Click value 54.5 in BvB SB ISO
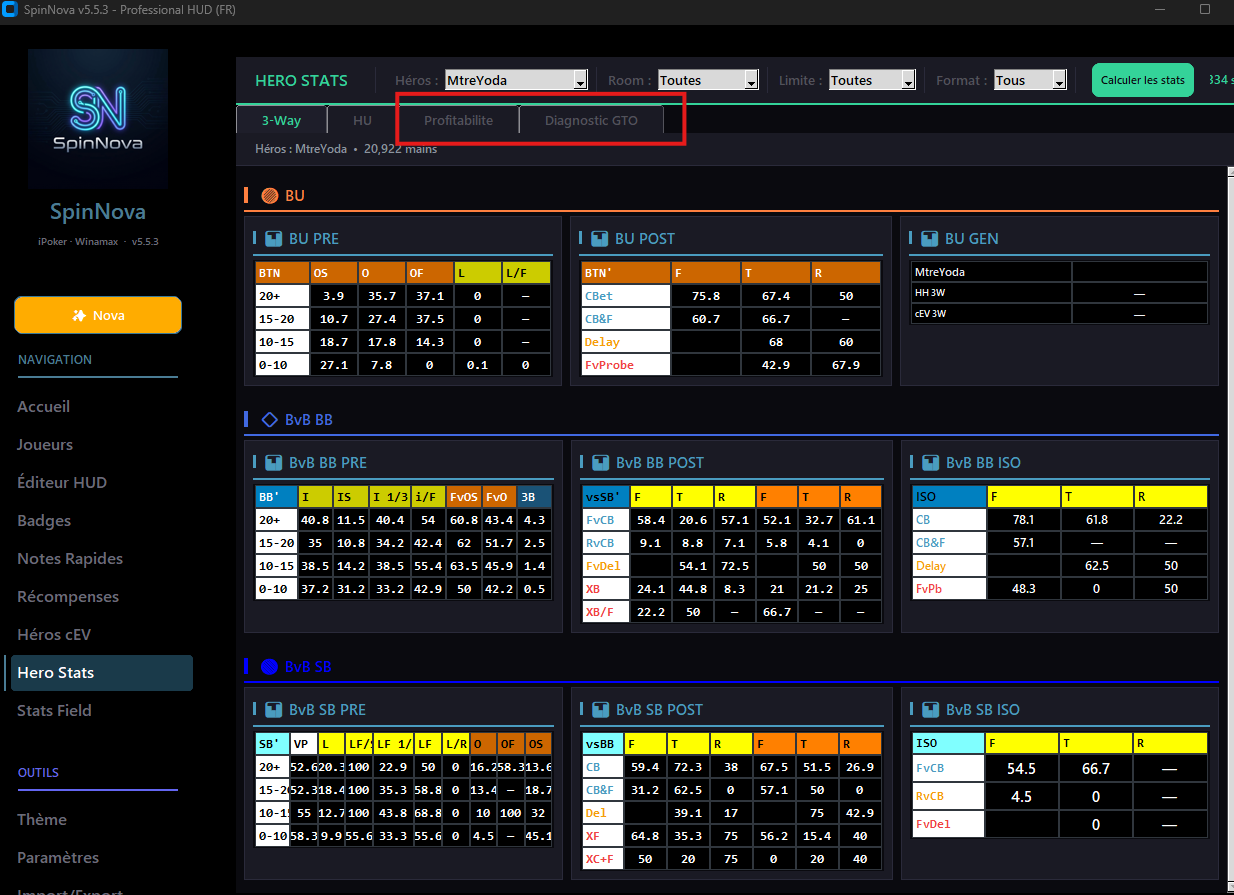This screenshot has height=895, width=1234. [1021, 769]
